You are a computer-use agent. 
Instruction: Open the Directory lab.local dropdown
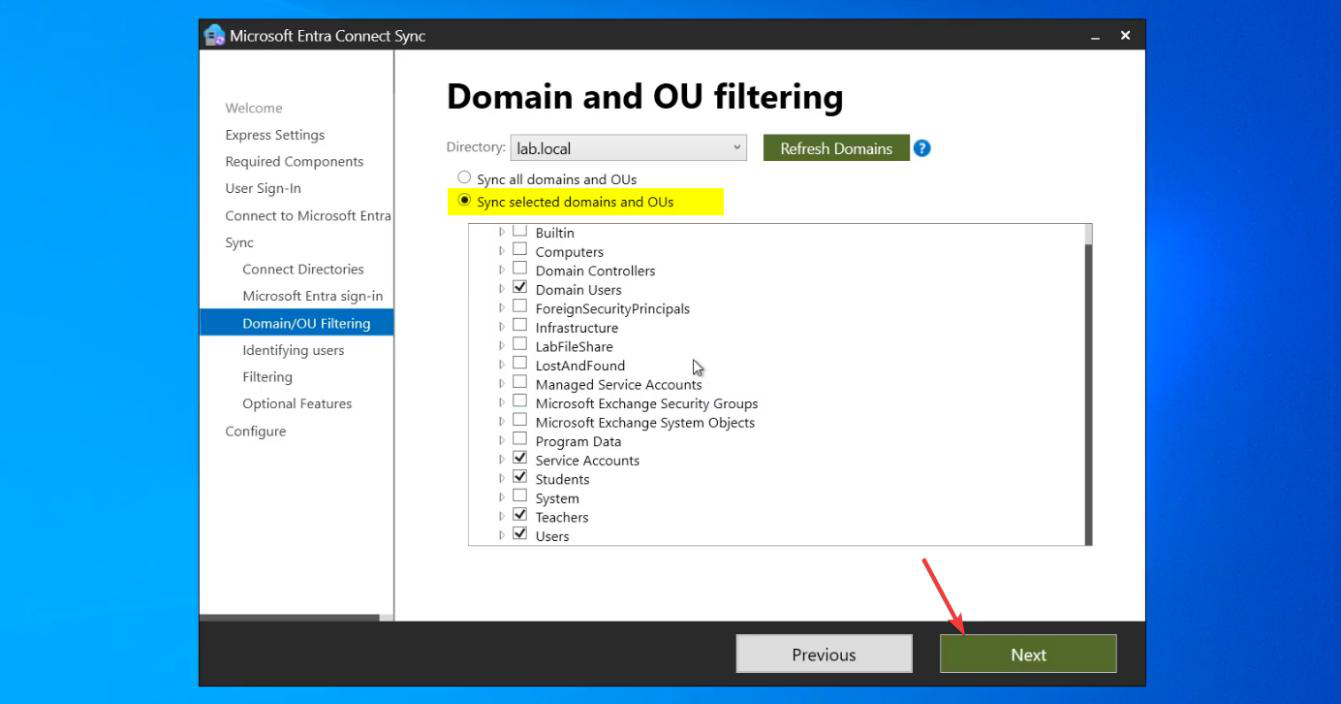pyautogui.click(x=628, y=148)
